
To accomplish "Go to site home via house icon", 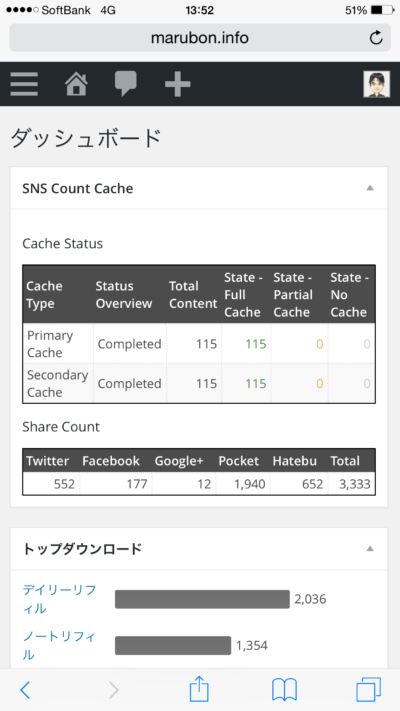I will pyautogui.click(x=76, y=84).
